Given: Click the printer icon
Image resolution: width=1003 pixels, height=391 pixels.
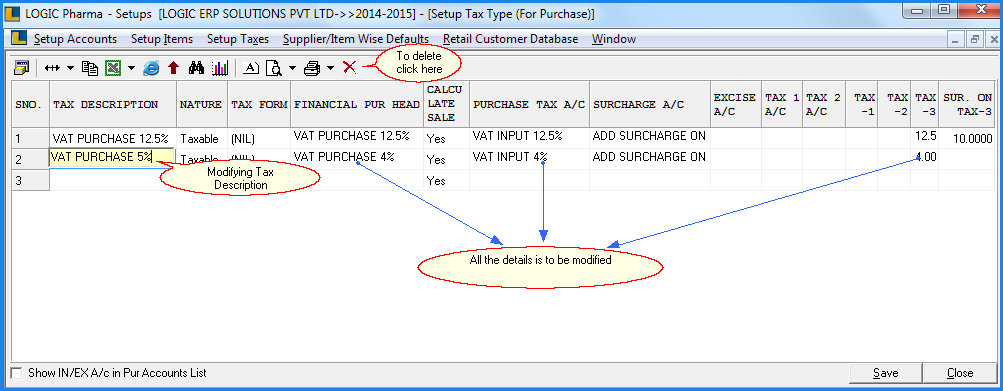Looking at the screenshot, I should click(x=312, y=67).
